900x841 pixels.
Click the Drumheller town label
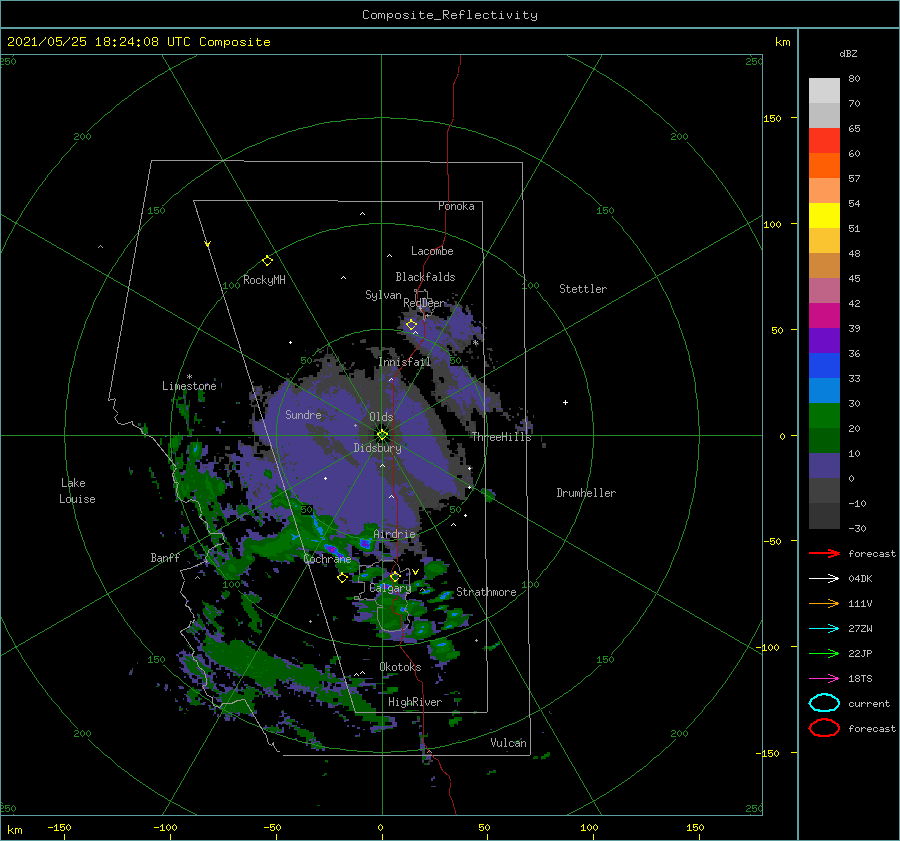point(586,493)
